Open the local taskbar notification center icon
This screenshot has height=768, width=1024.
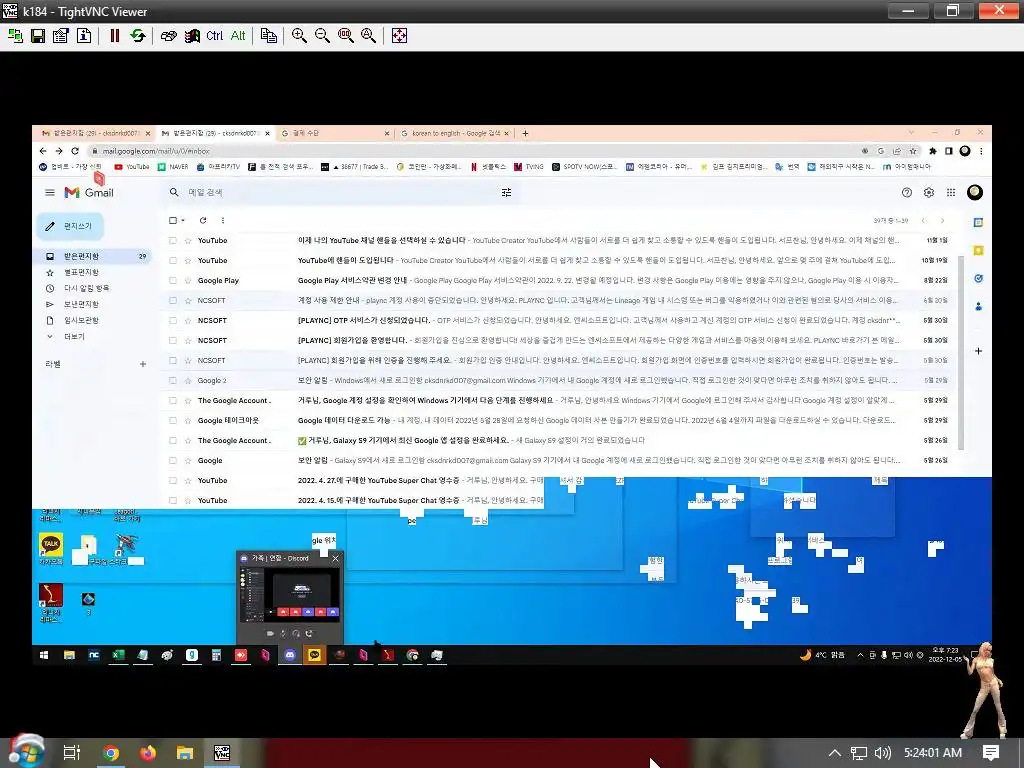(x=991, y=753)
